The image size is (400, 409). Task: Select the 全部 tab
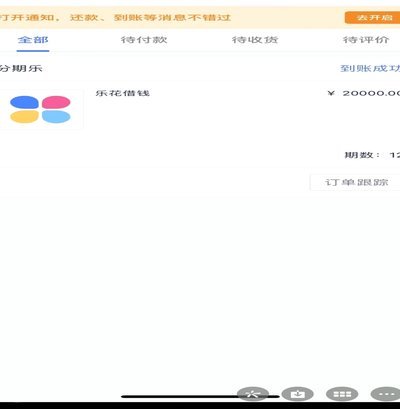click(33, 40)
